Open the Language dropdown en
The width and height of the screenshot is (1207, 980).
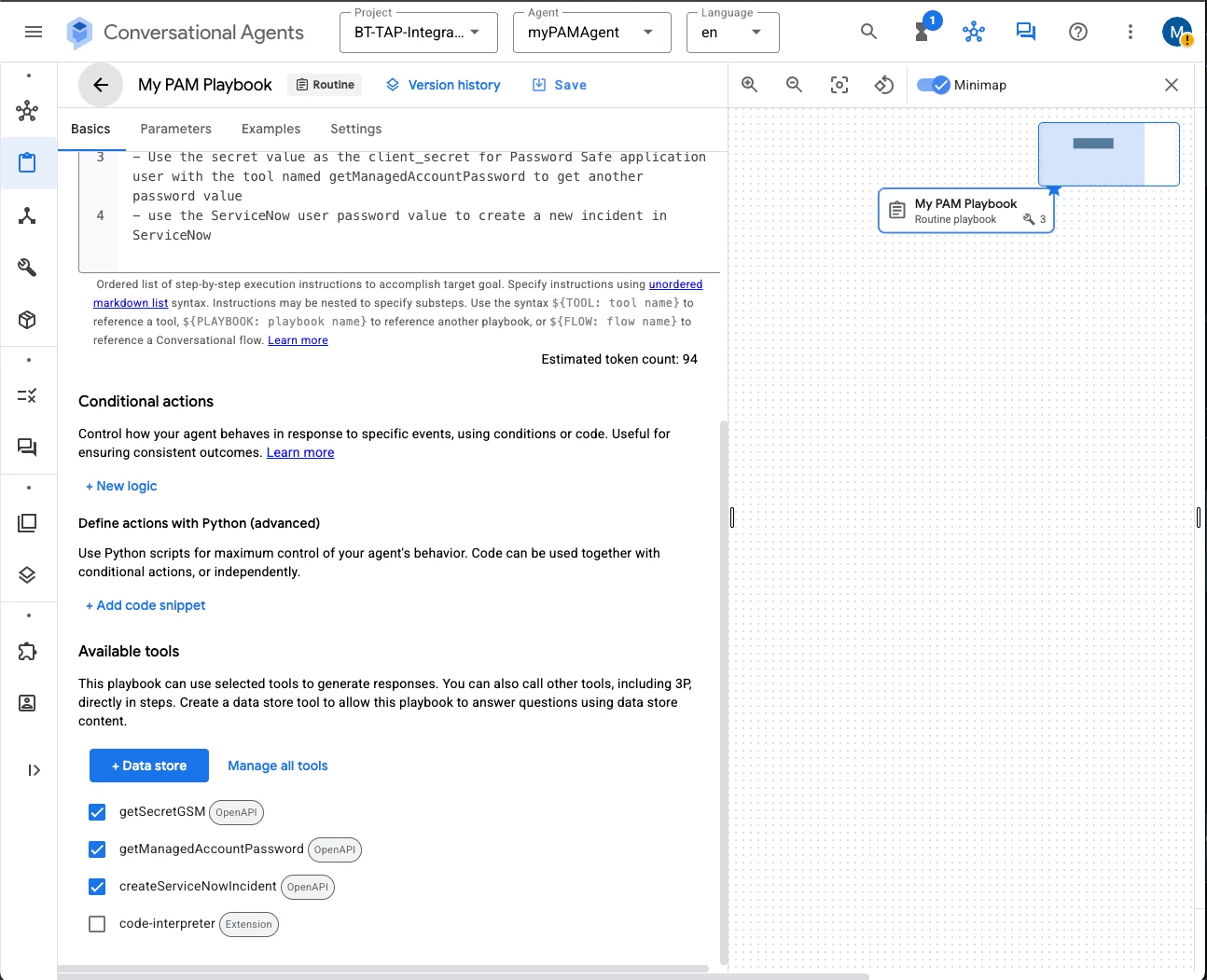[733, 33]
